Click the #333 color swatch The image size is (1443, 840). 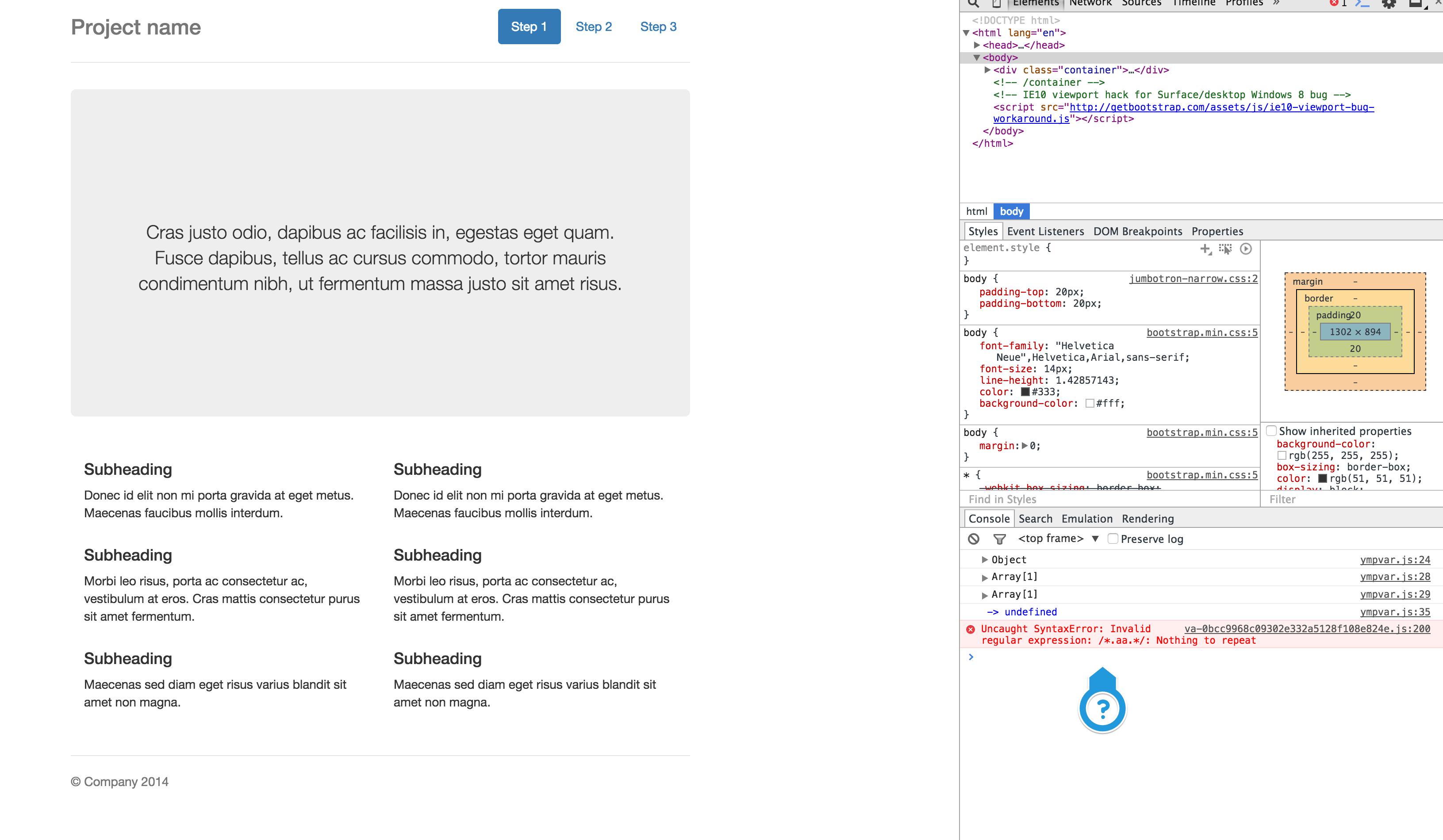coord(1025,392)
